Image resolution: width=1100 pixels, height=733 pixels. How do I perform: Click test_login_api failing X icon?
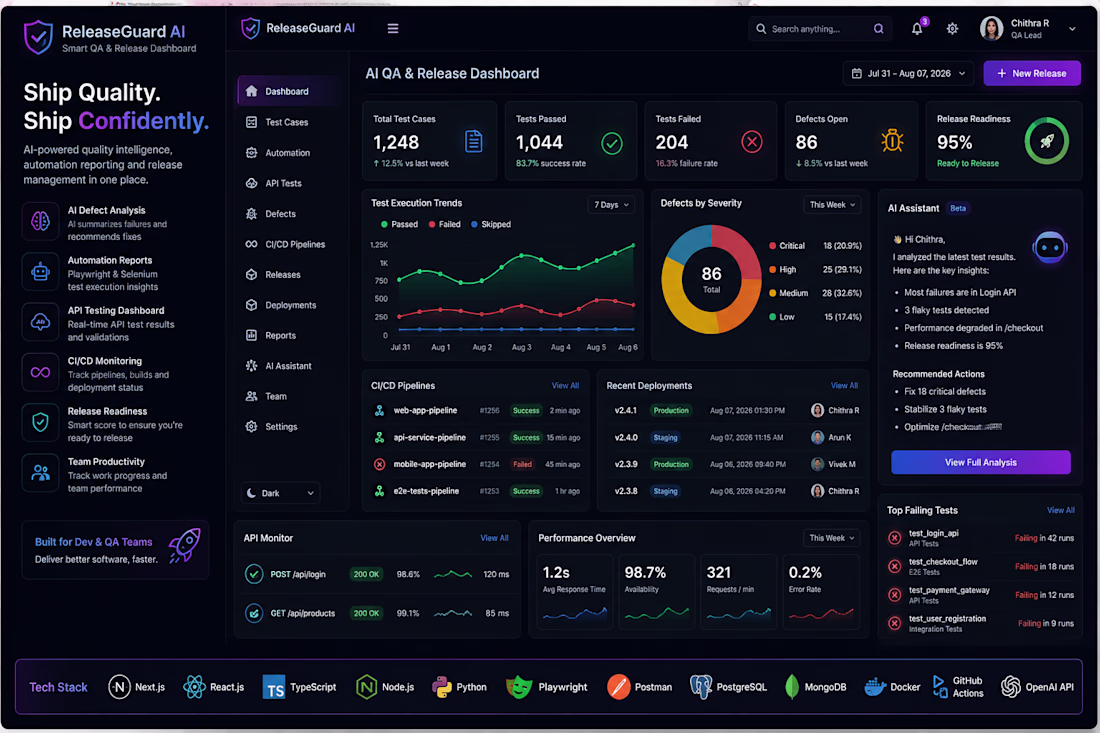[894, 538]
